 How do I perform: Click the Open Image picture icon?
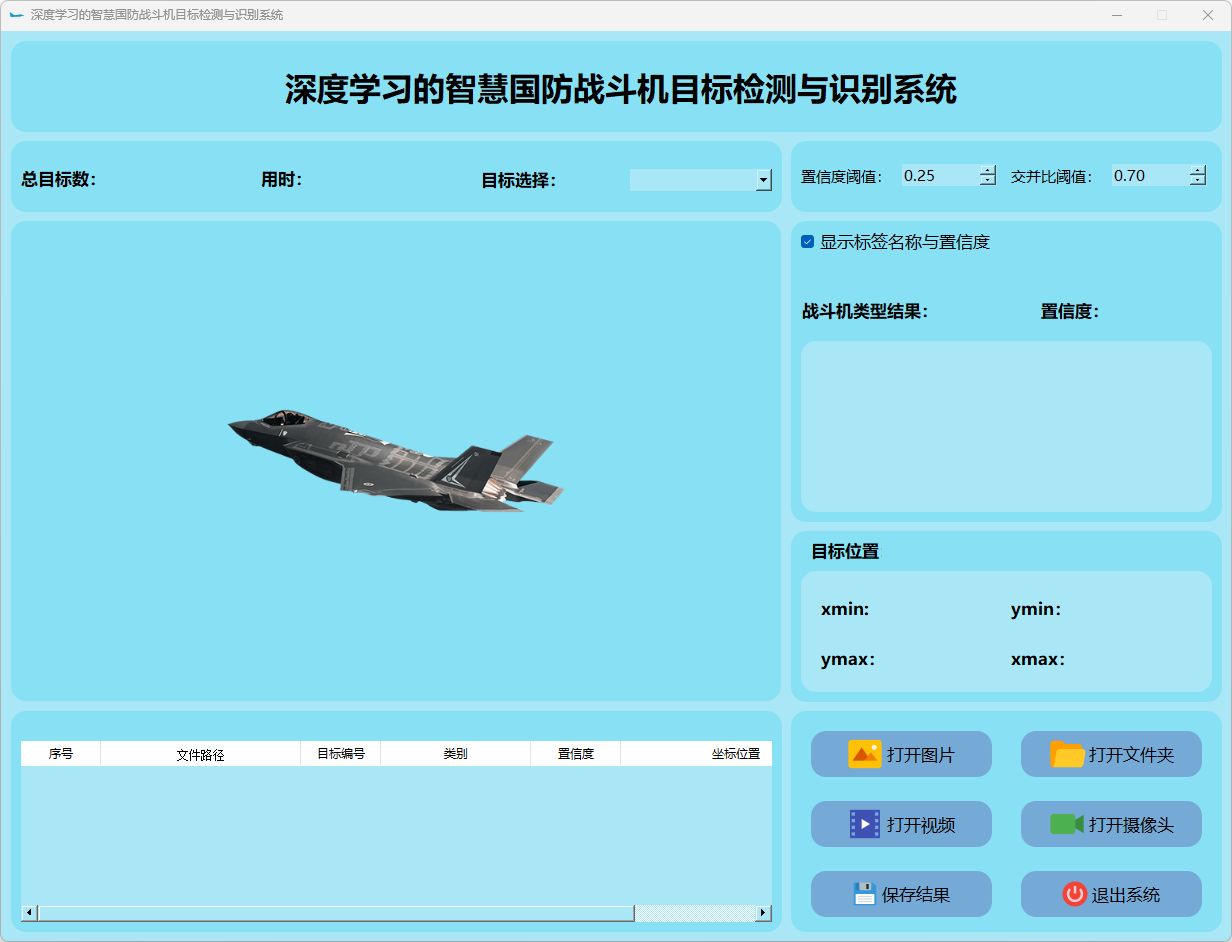864,754
